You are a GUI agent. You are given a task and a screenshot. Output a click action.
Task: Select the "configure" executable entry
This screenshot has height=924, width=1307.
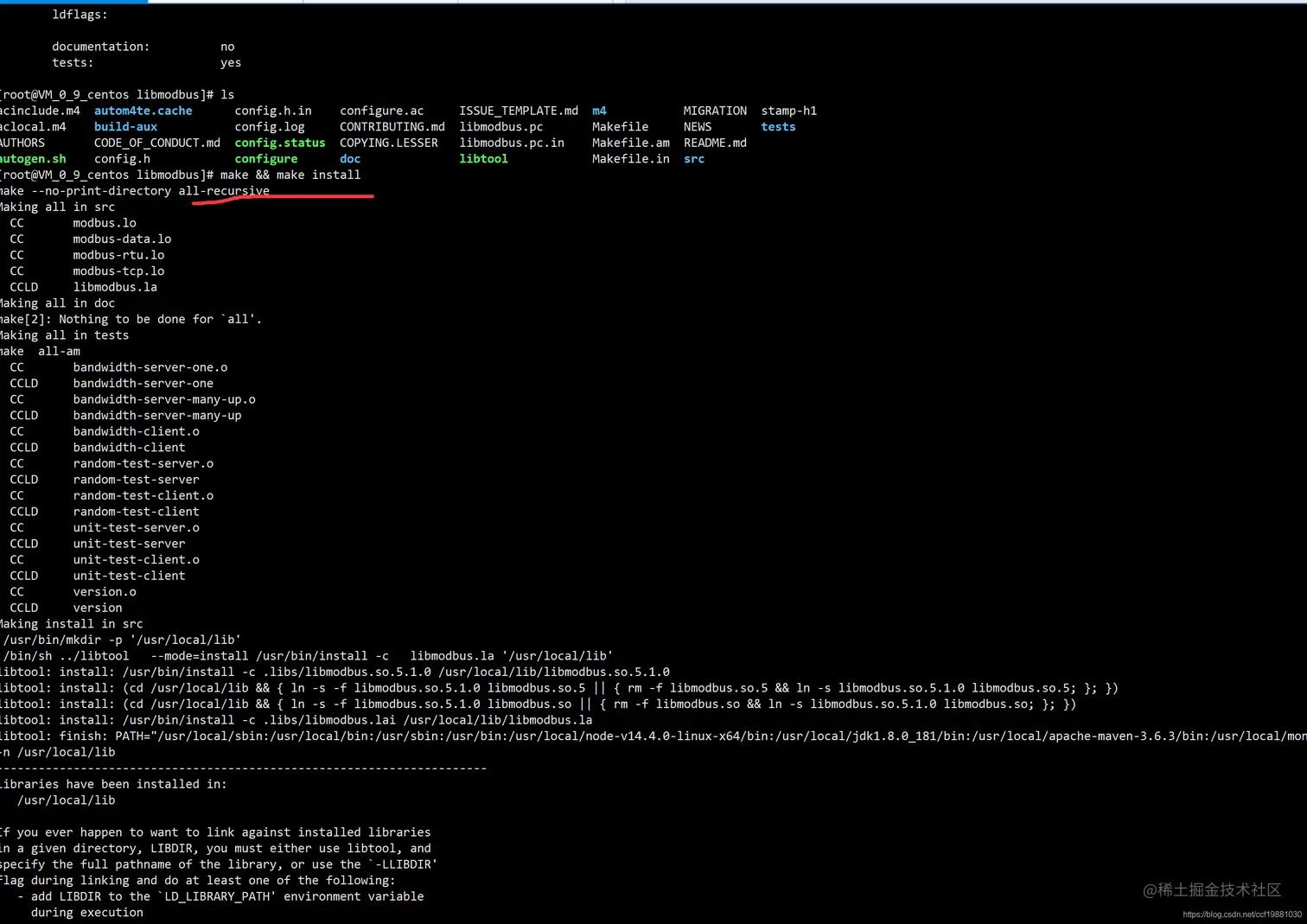click(265, 158)
